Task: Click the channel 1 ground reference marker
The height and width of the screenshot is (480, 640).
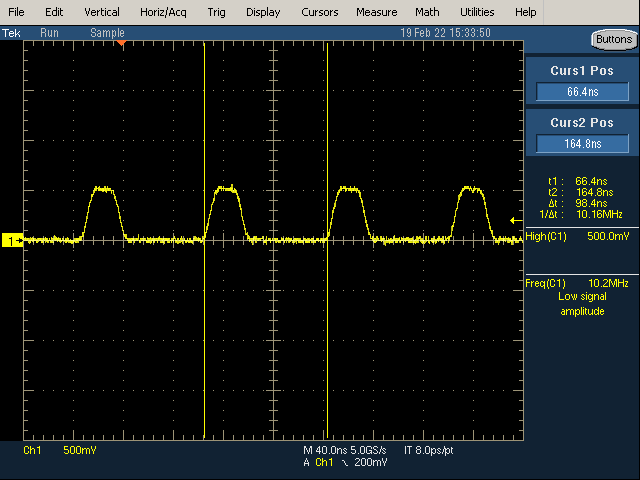Action: (x=13, y=240)
